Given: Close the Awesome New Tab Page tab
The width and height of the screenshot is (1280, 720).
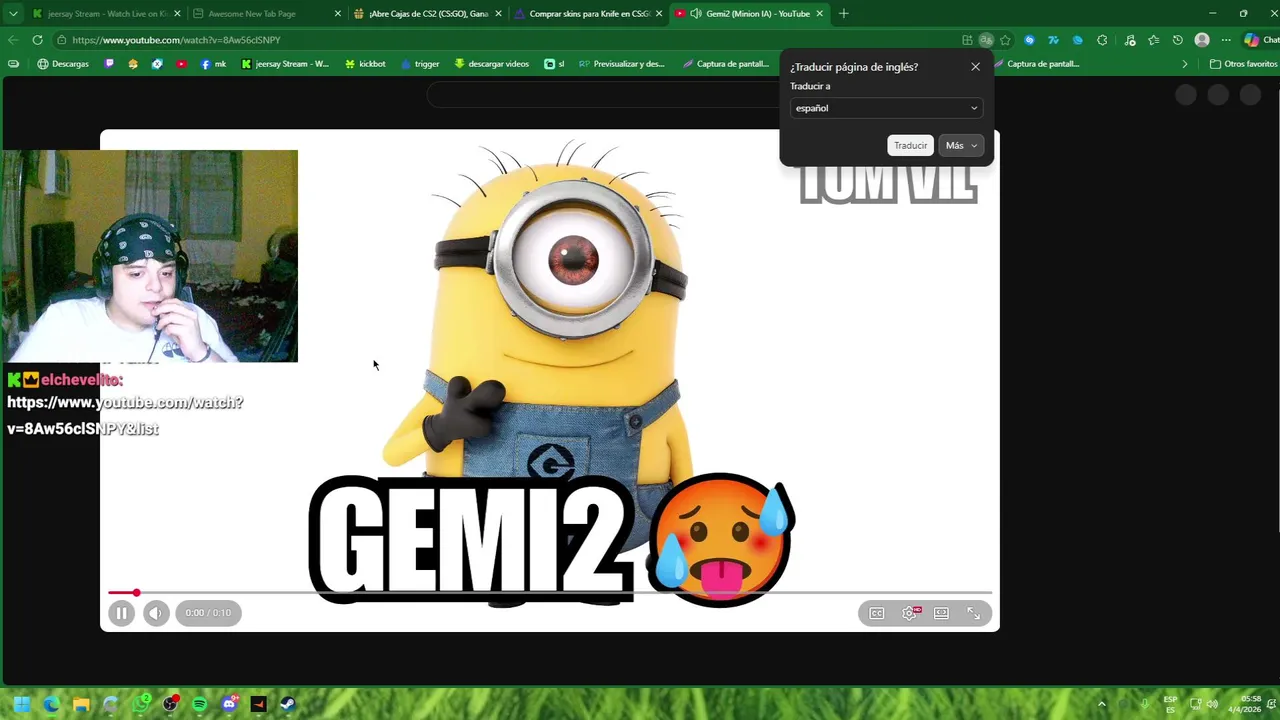Looking at the screenshot, I should coord(337,14).
